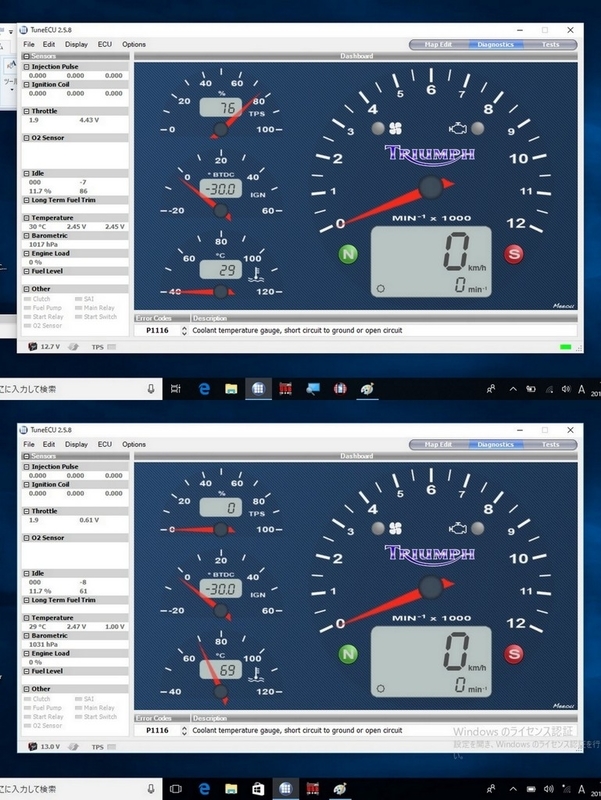
Task: Click the barometric reading 1031 hPa
Action: (43, 644)
